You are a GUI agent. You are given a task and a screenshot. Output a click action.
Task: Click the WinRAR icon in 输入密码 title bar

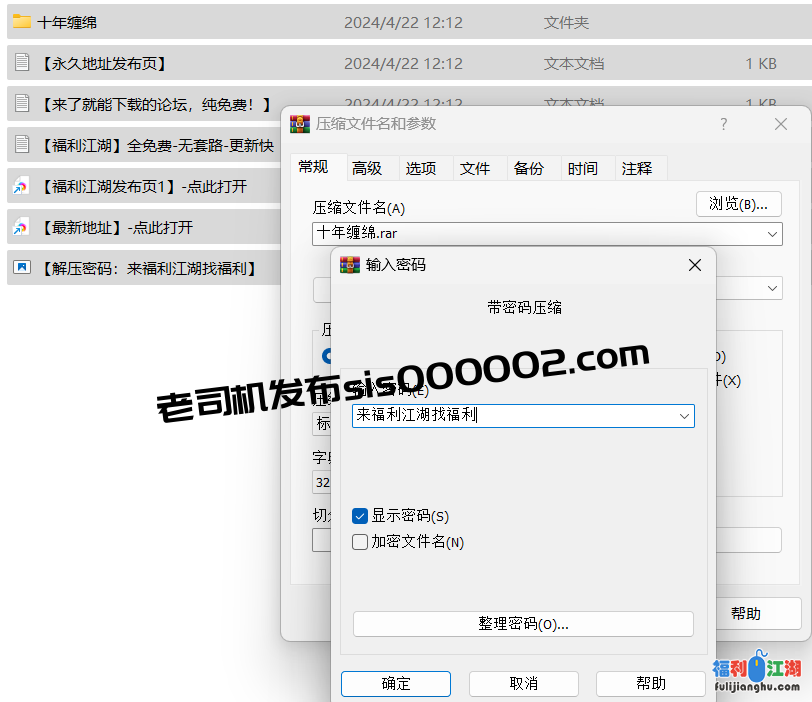[350, 265]
